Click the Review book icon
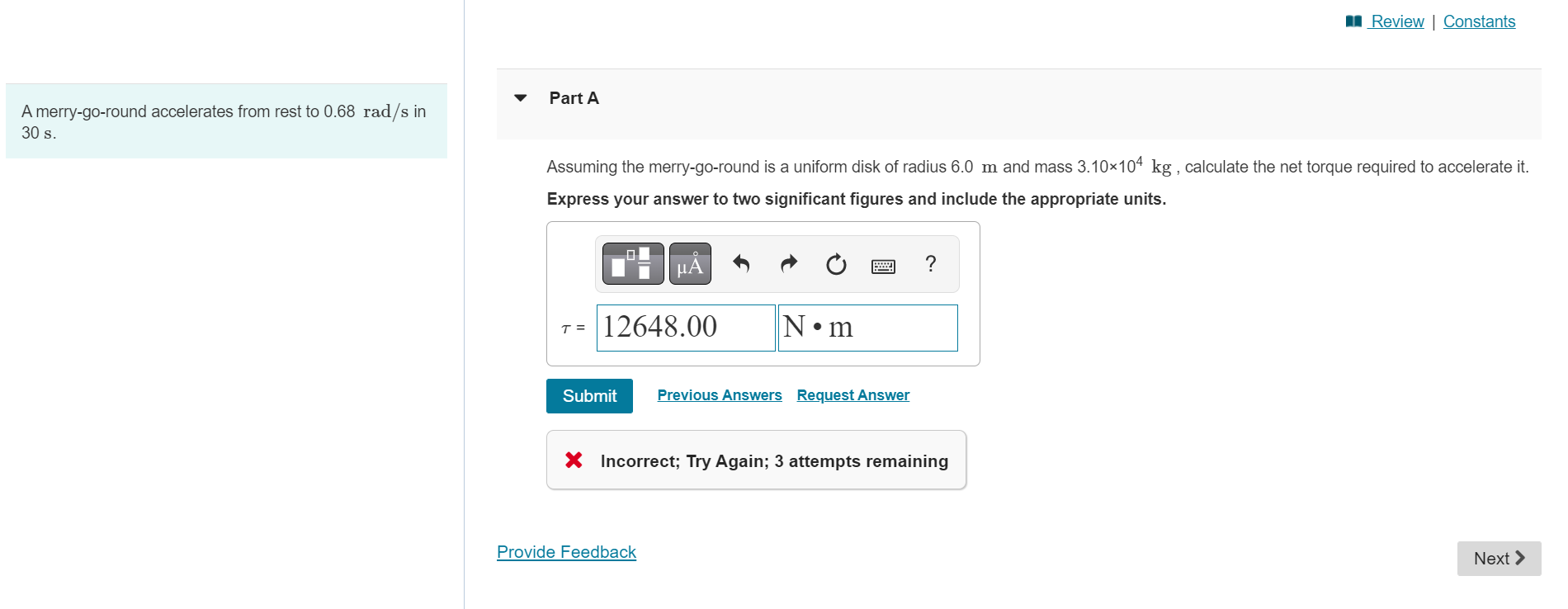Viewport: 1568px width, 609px height. point(1353,21)
